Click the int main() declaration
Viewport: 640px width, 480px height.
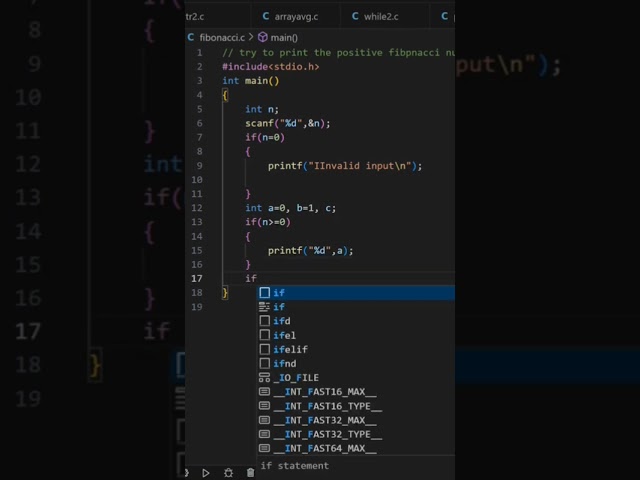[x=251, y=81]
